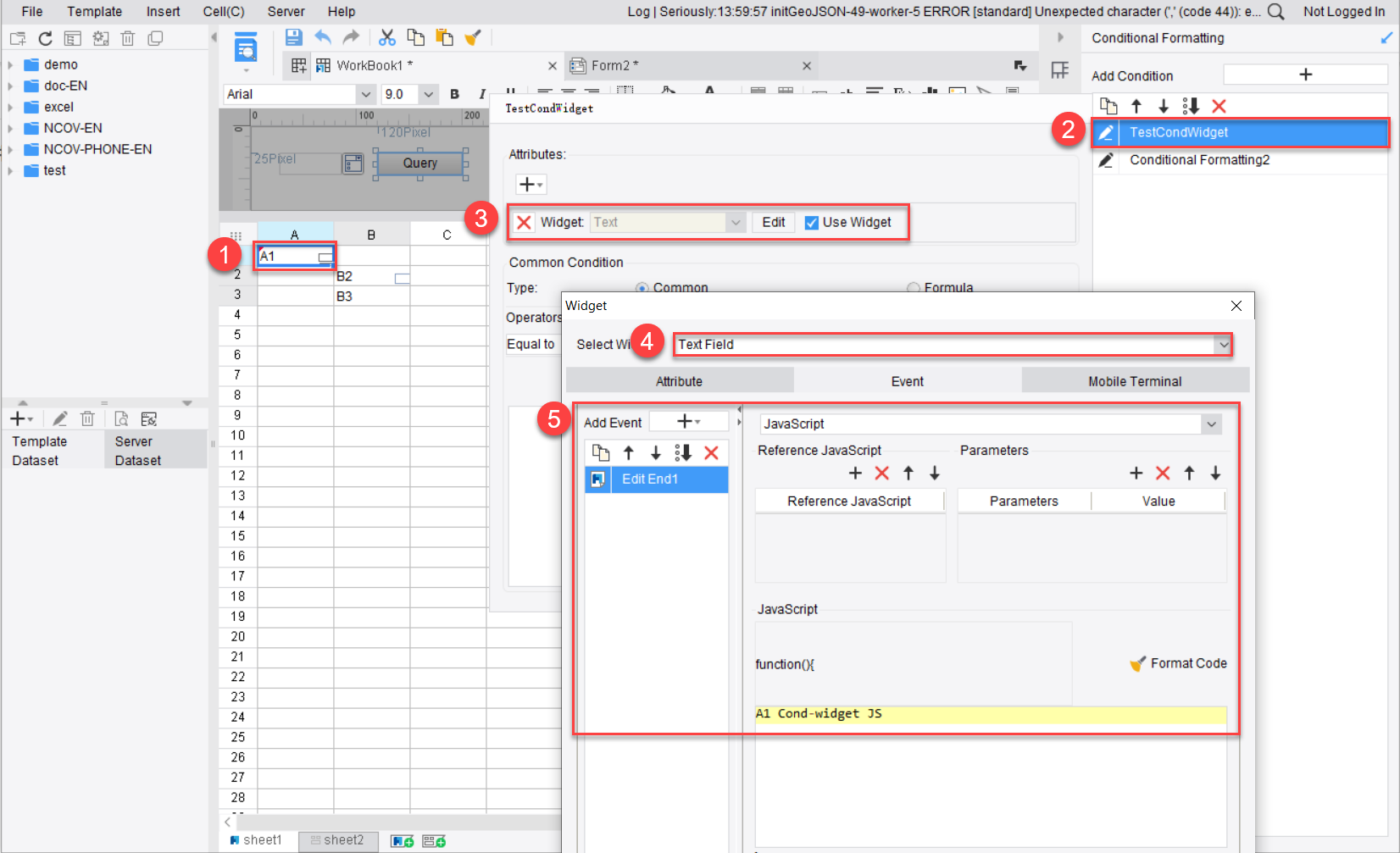Undo the last action
Screen dimensions: 1400x853
pos(323,37)
